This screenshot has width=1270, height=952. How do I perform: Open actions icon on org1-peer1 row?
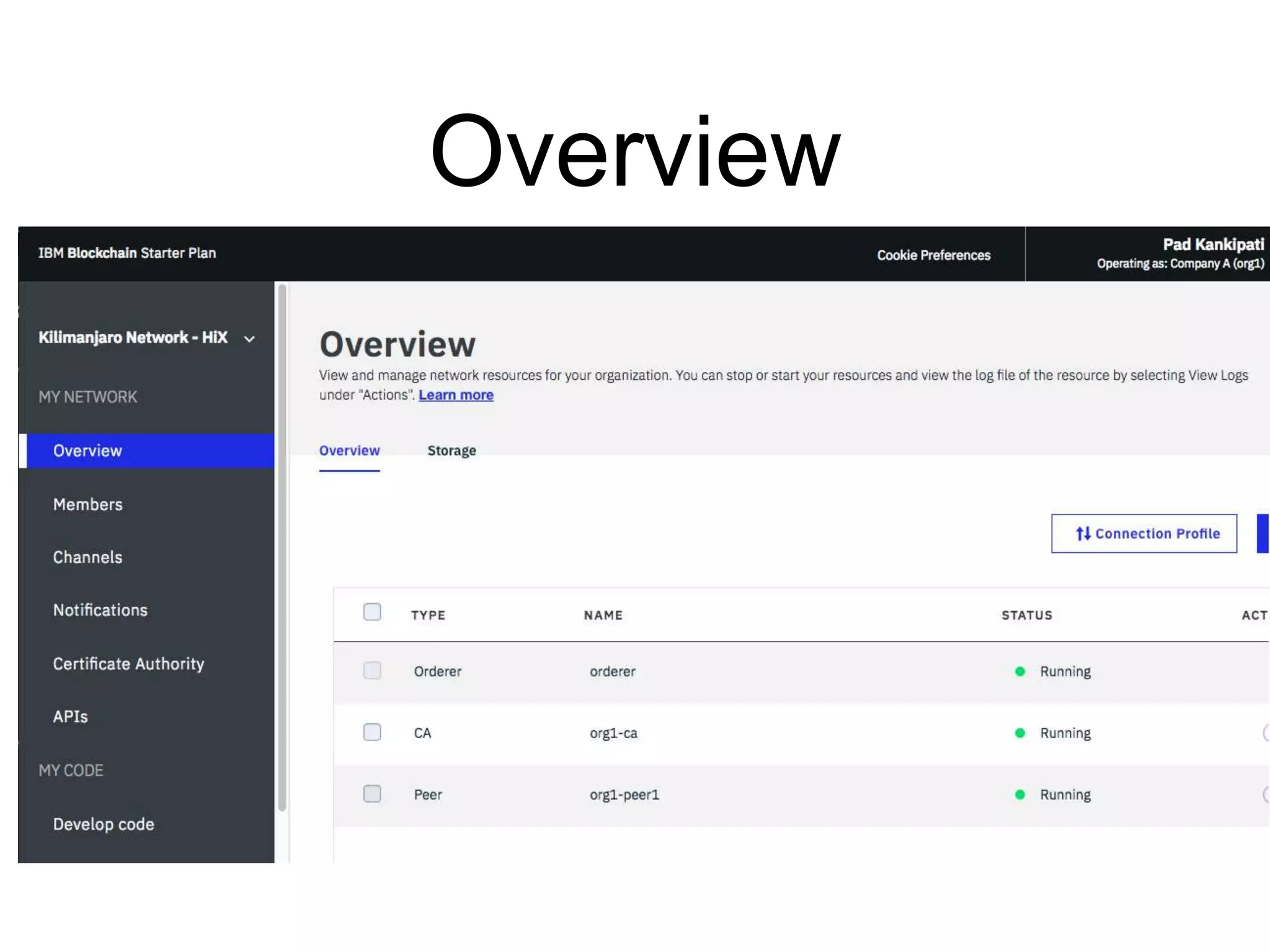click(x=1265, y=795)
